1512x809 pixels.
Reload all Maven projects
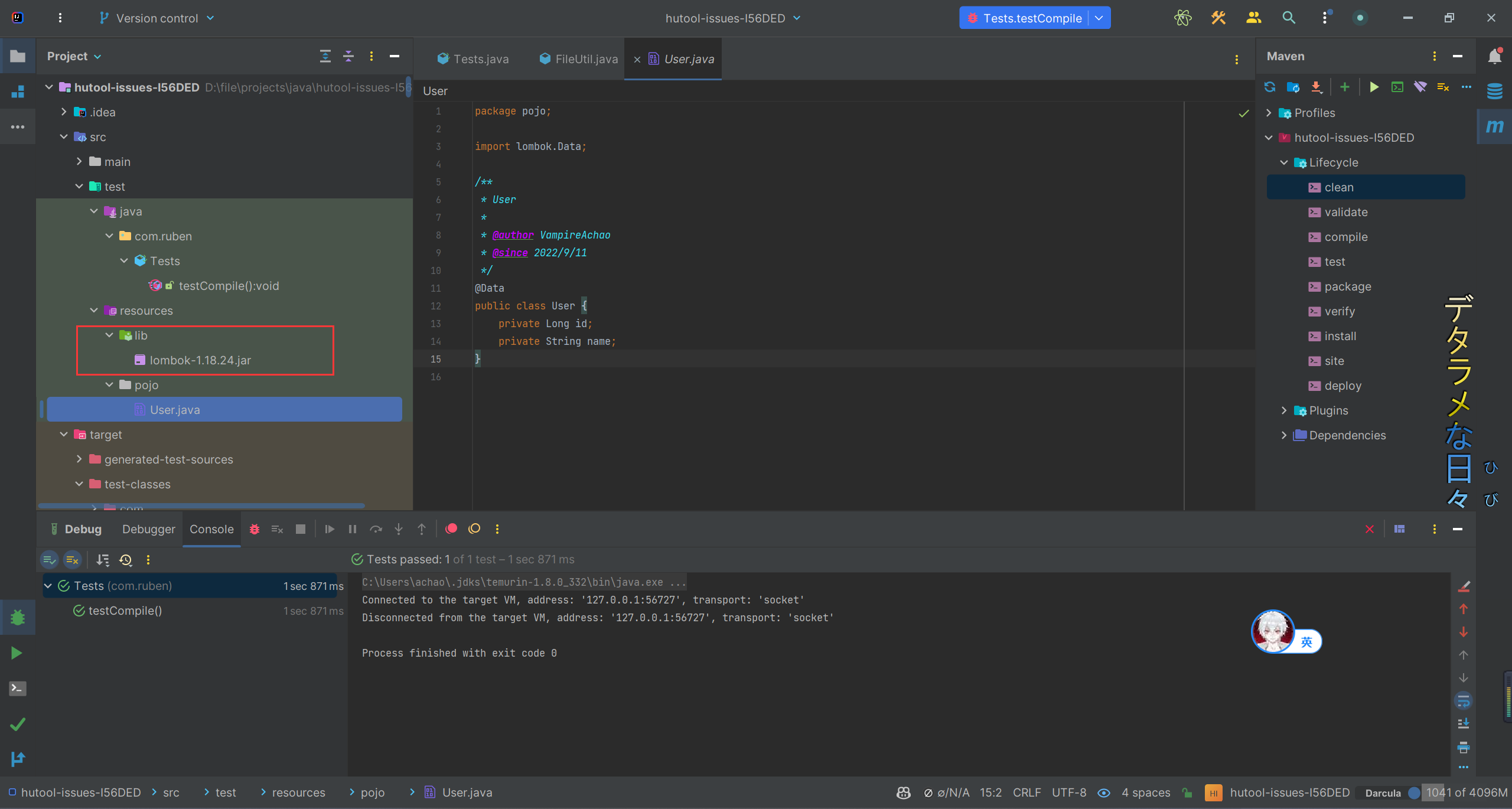pos(1269,87)
